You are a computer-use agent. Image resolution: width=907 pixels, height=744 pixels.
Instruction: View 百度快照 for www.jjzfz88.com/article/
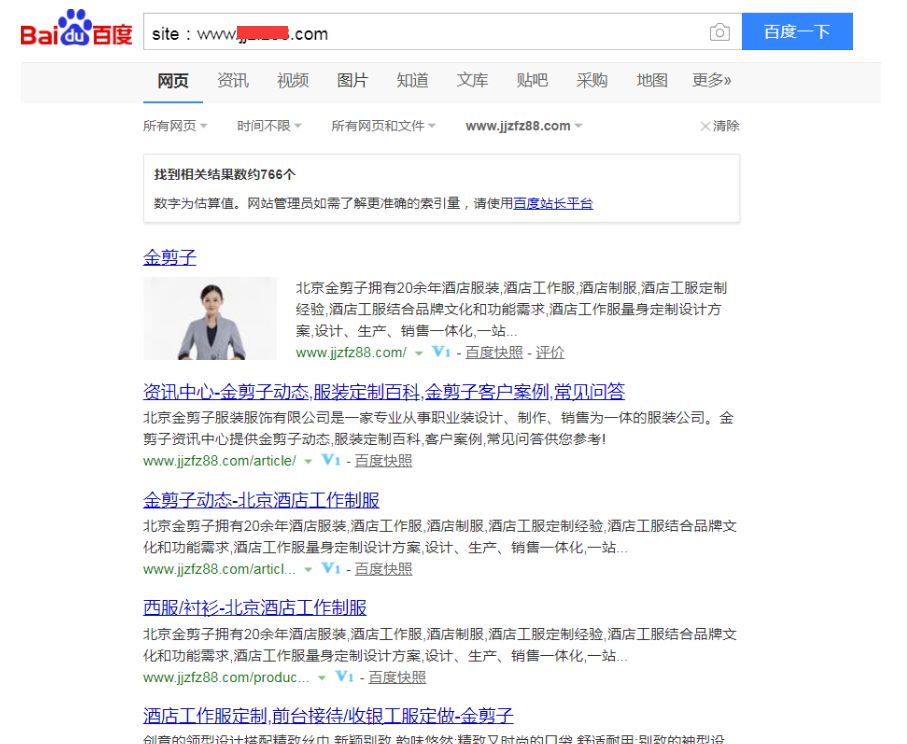tap(384, 461)
